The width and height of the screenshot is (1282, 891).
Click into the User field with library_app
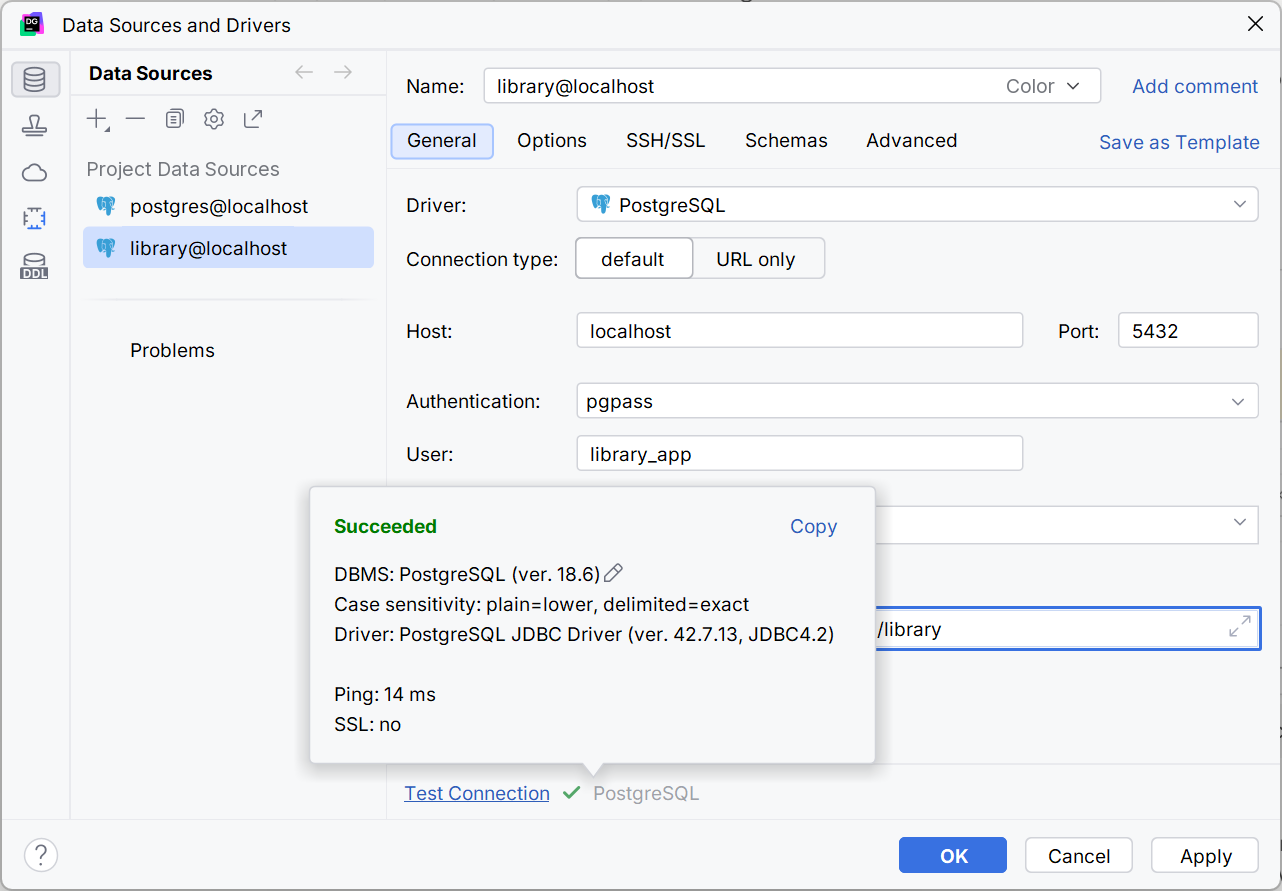(800, 454)
